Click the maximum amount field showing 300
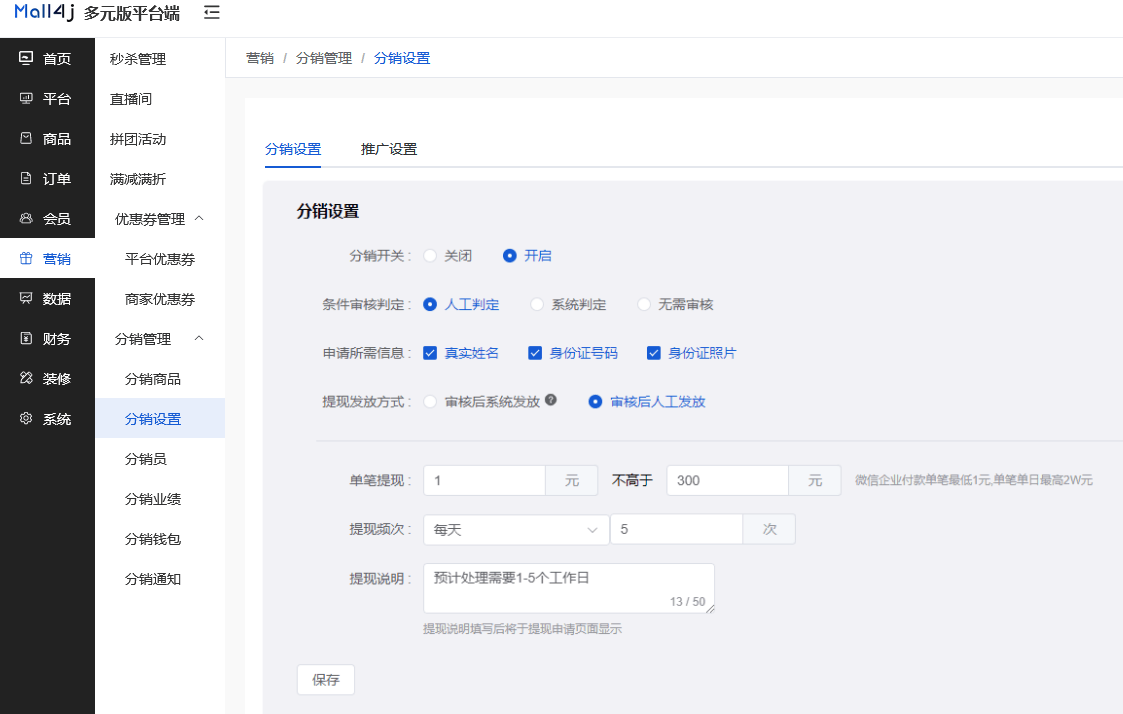Image resolution: width=1123 pixels, height=714 pixels. coord(728,481)
